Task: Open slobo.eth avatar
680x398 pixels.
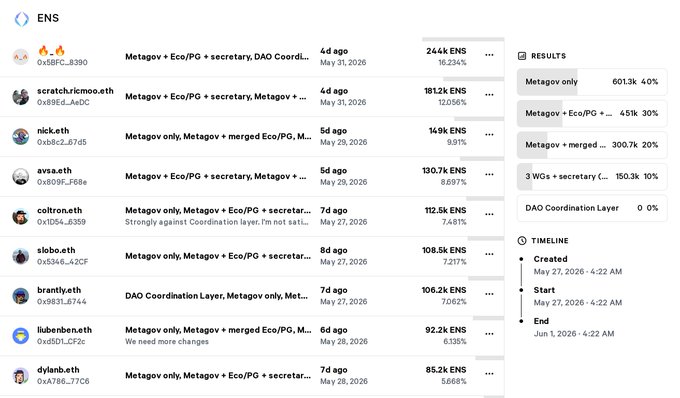Action: pos(20,256)
